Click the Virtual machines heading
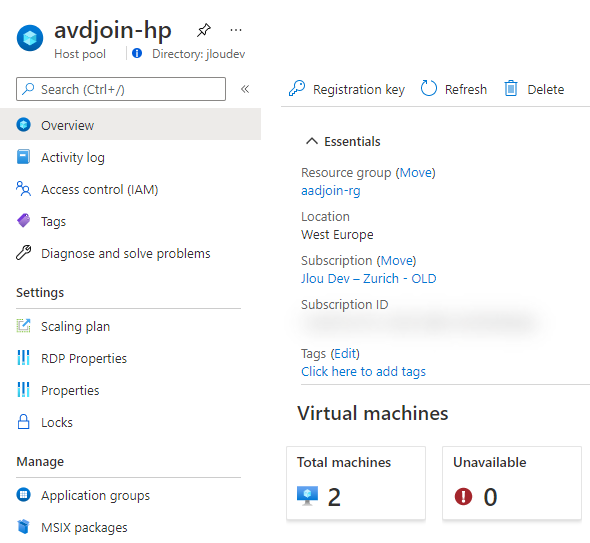The height and width of the screenshot is (543, 590). [x=373, y=413]
